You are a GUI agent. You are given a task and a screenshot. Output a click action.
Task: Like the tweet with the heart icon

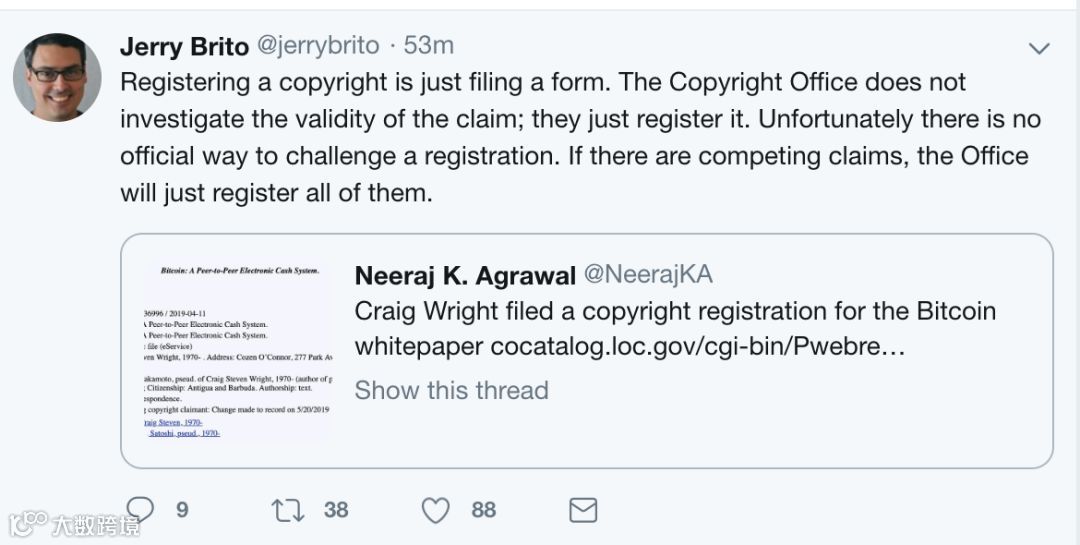point(435,510)
